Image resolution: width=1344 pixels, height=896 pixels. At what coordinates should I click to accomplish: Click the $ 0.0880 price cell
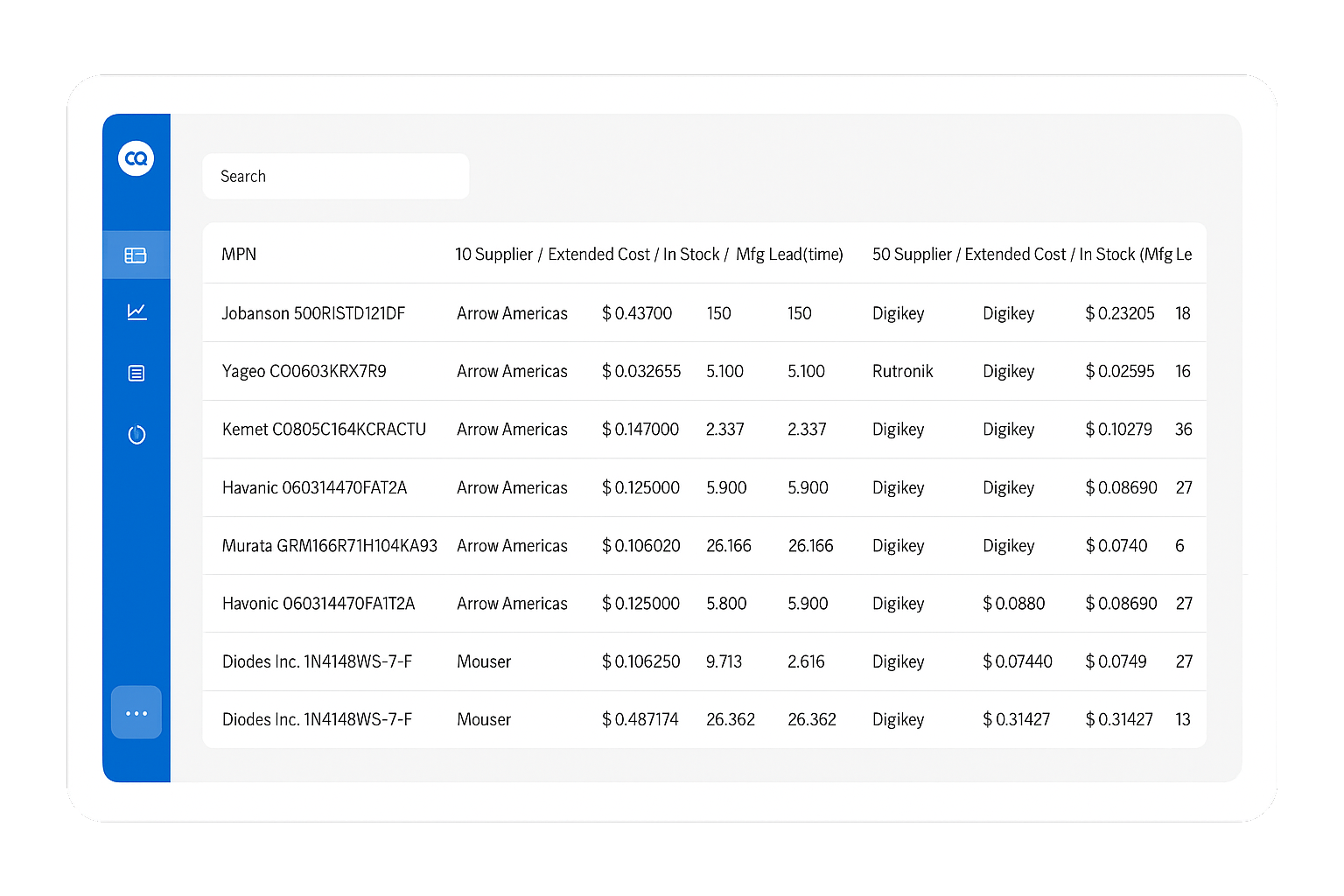(x=1014, y=604)
